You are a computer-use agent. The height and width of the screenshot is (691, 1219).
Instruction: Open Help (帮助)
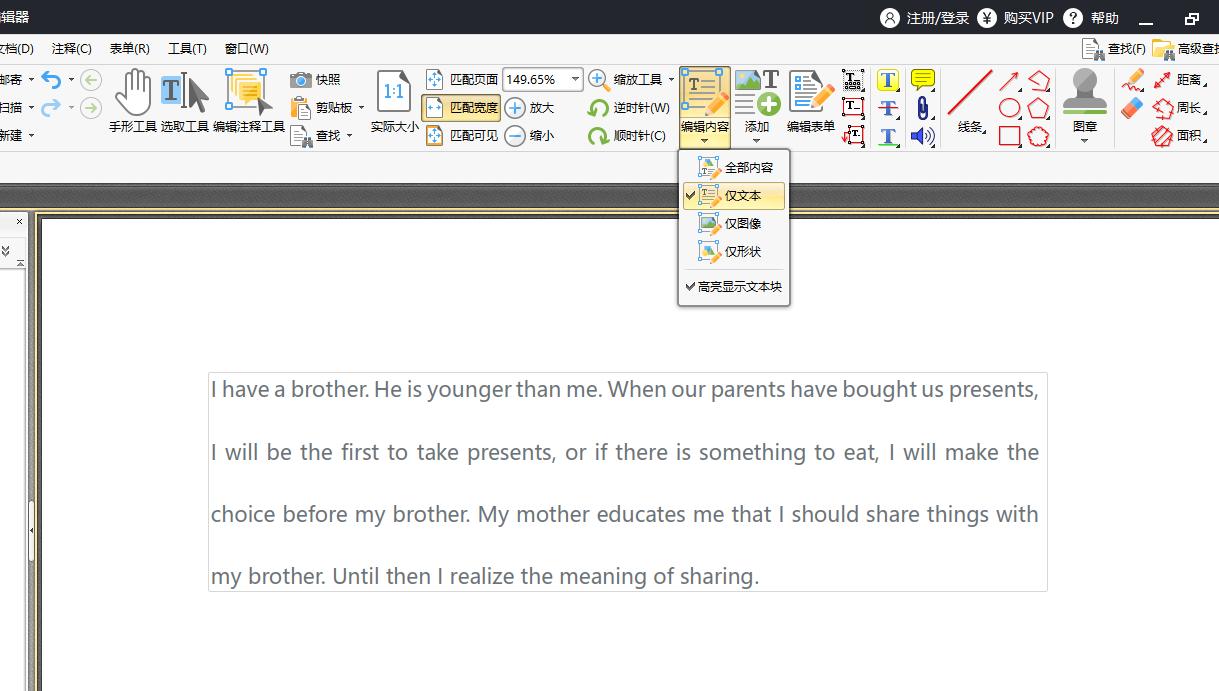1091,18
